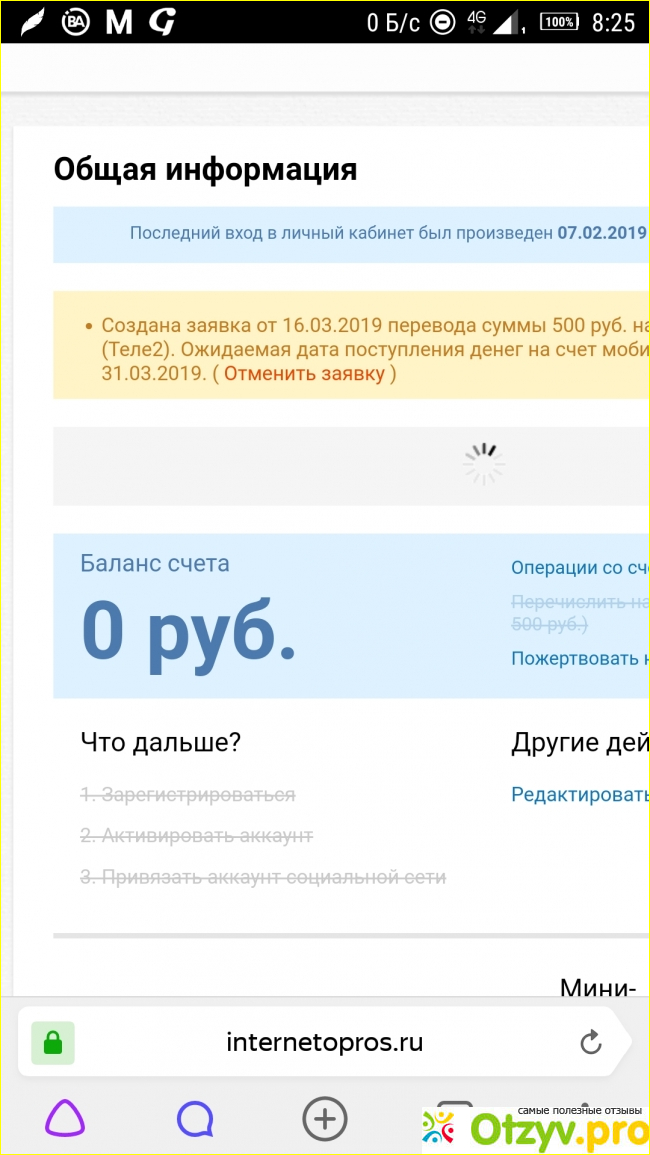The width and height of the screenshot is (650, 1155).
Task: Tap the feather icon in the status bar
Action: [32, 23]
